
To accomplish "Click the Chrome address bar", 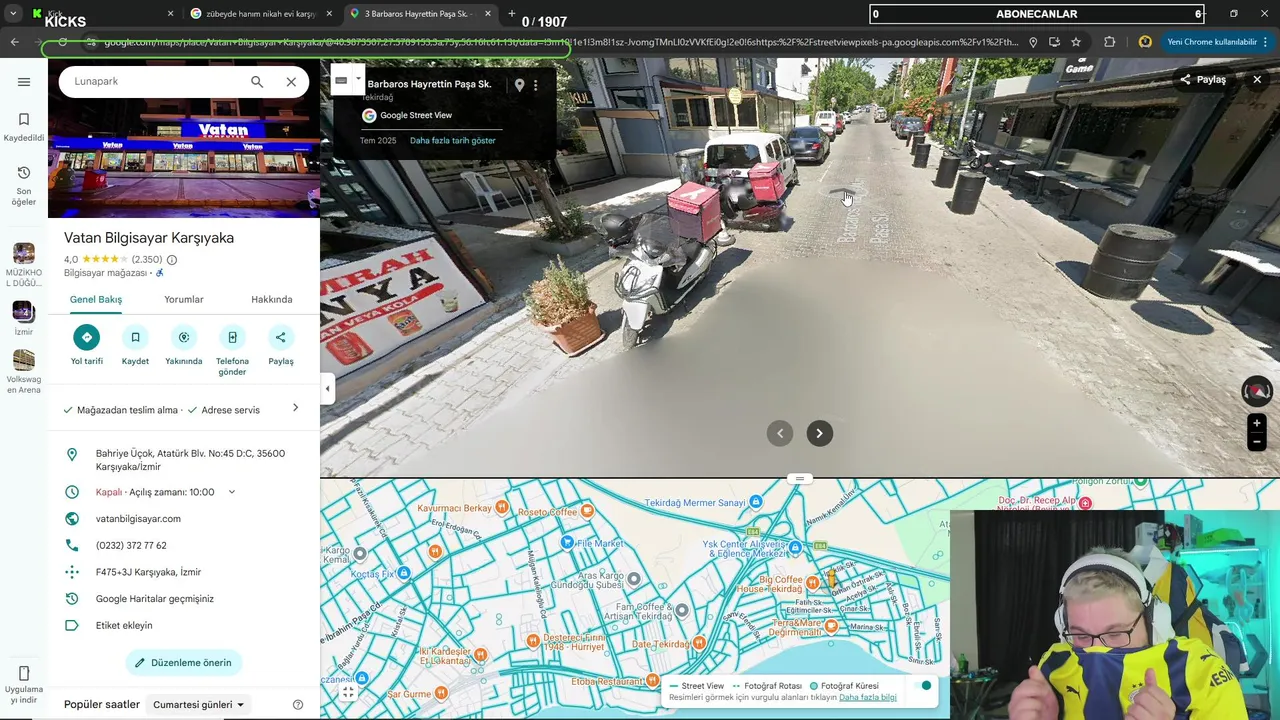I will click(560, 42).
